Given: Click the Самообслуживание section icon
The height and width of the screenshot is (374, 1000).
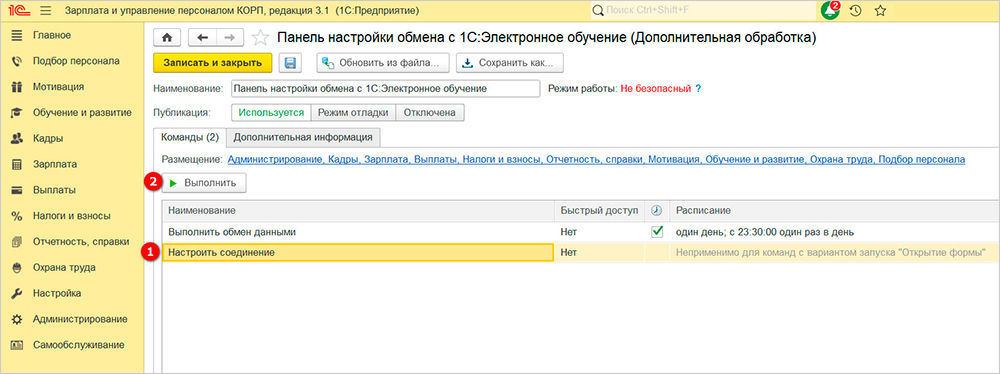Looking at the screenshot, I should [x=17, y=345].
